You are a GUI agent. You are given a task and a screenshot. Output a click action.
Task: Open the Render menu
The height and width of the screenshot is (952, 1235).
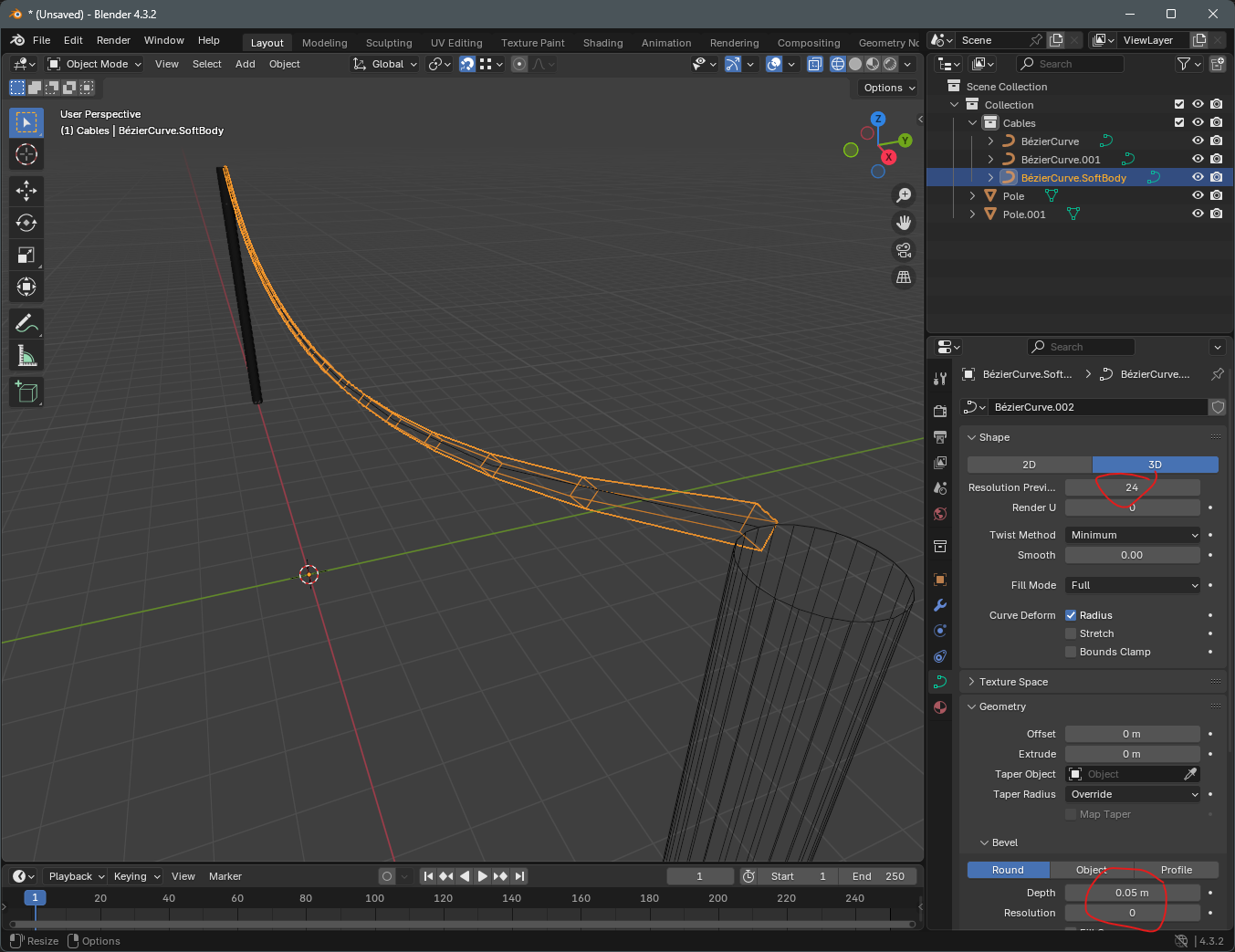[x=113, y=40]
